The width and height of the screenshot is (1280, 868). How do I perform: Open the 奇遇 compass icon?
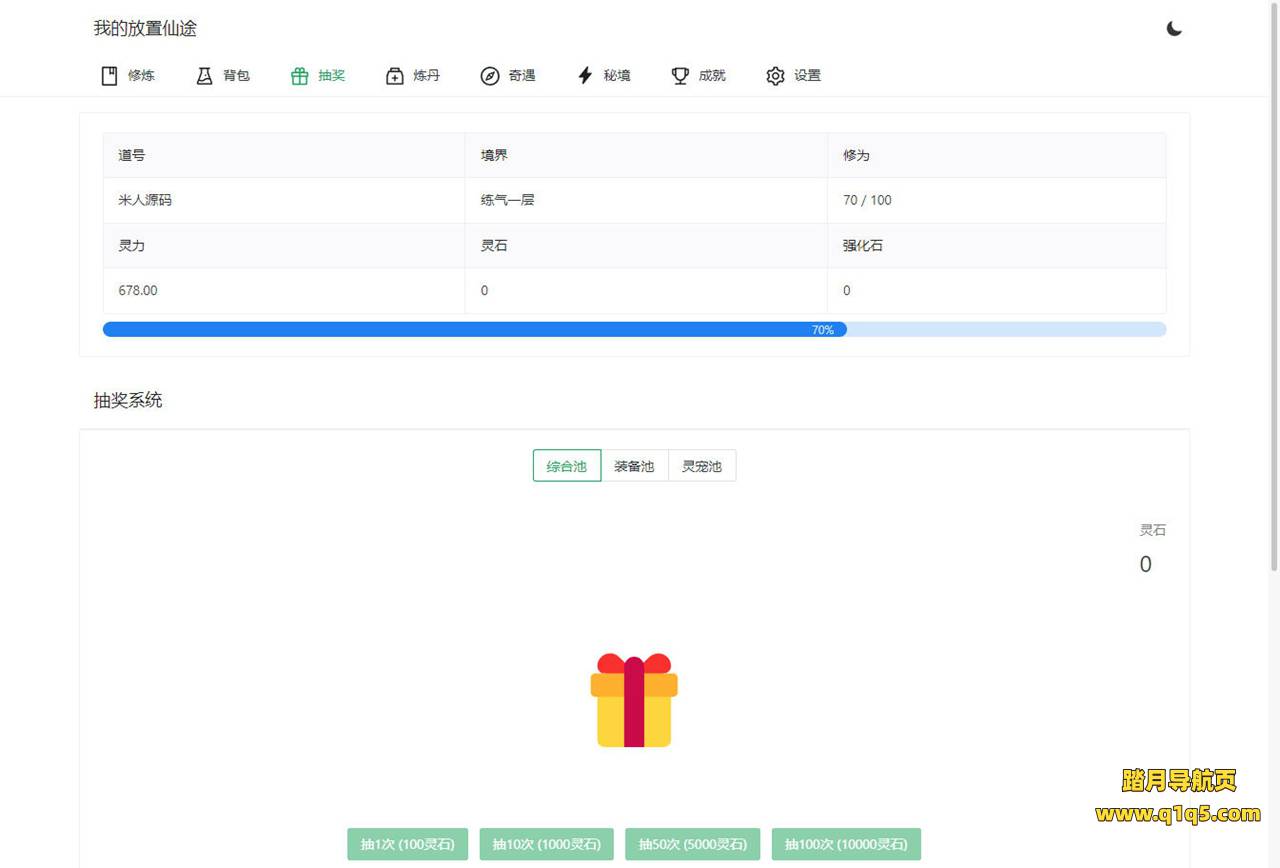[490, 76]
